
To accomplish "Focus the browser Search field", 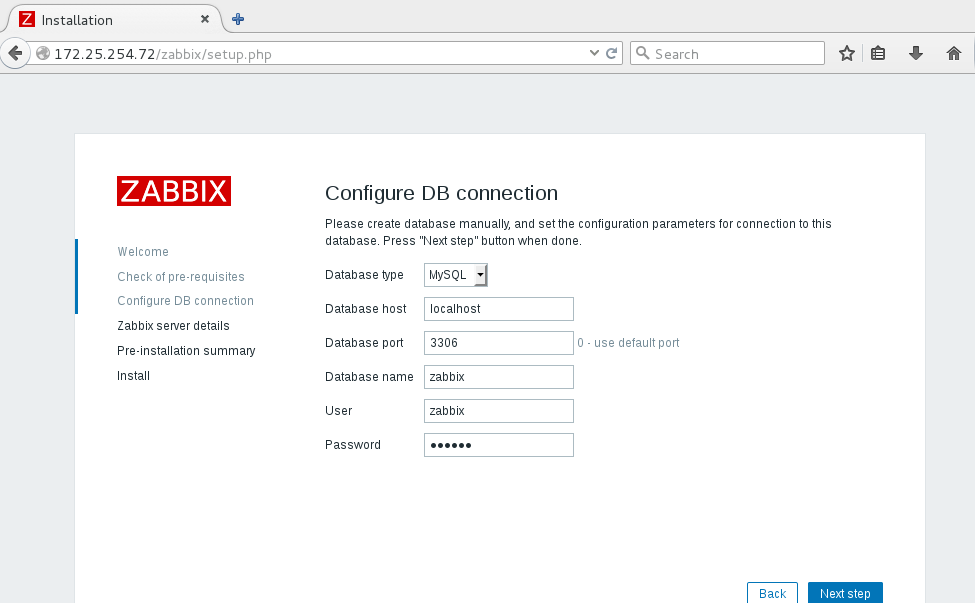I will 727,53.
